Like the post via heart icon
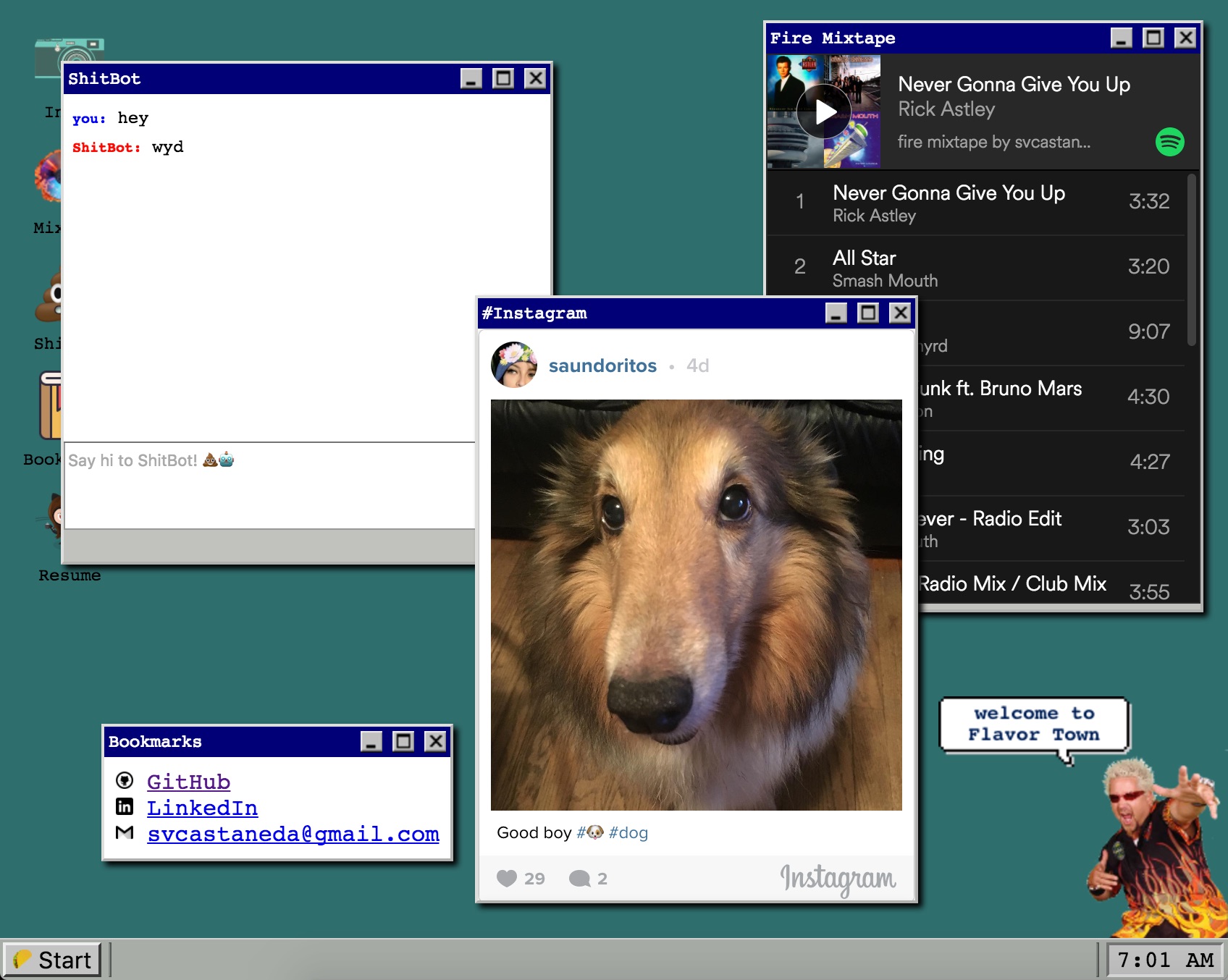 [x=507, y=878]
